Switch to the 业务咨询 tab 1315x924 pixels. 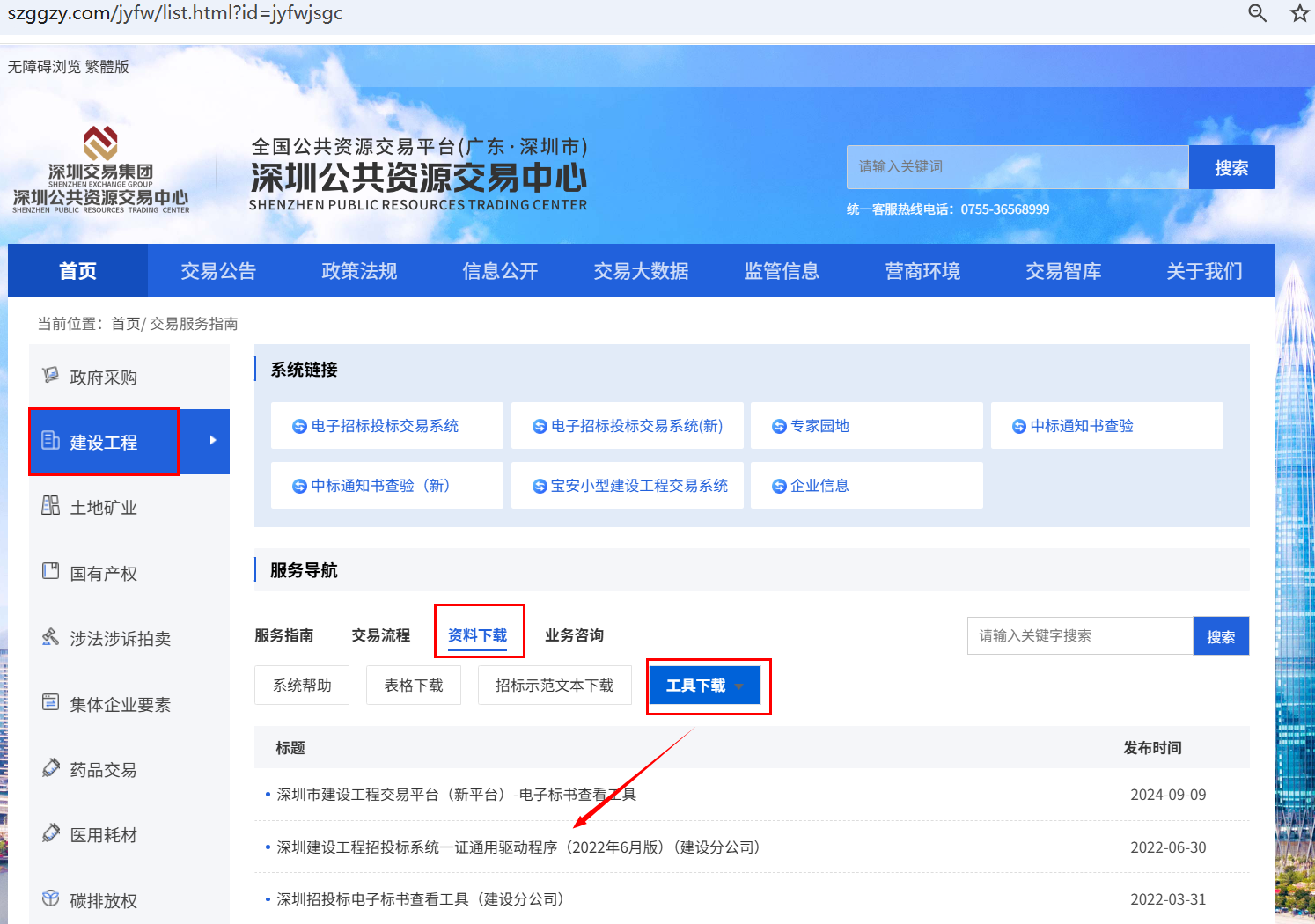574,635
